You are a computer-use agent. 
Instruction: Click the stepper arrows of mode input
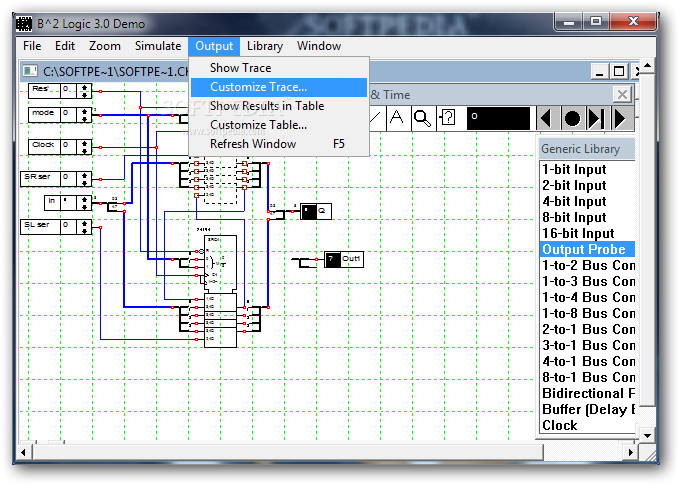(x=84, y=115)
